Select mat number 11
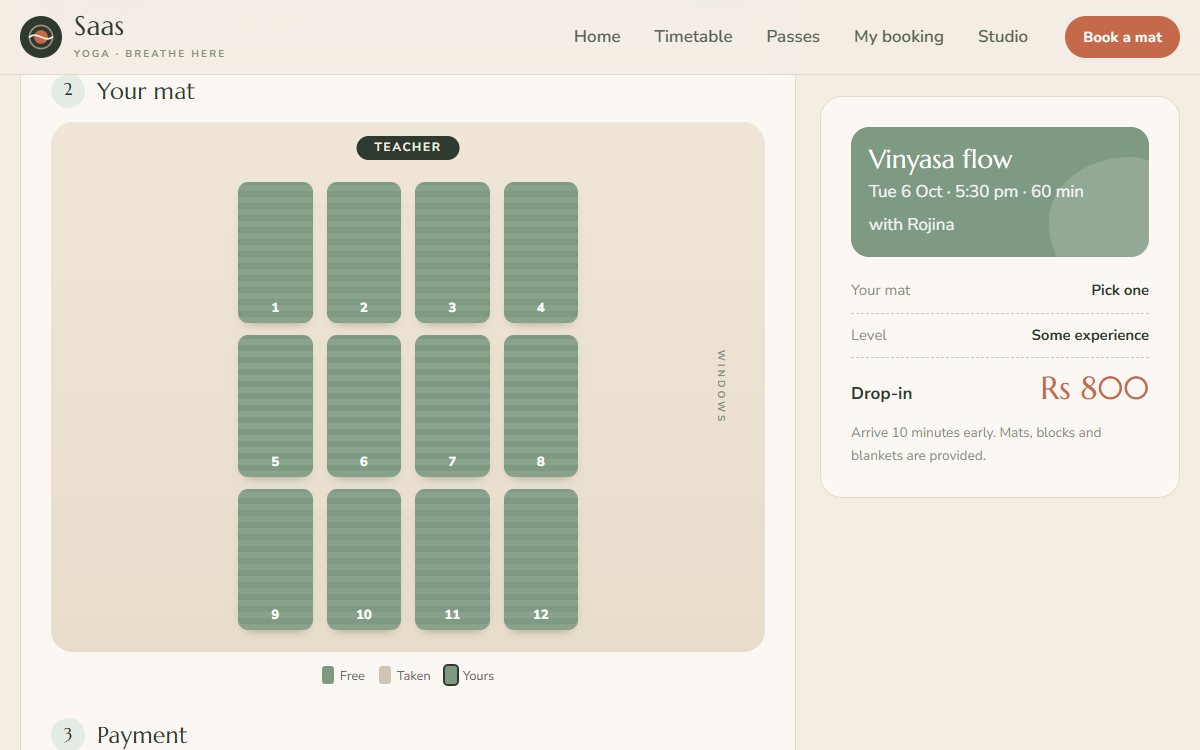Viewport: 1200px width, 750px height. pos(452,559)
